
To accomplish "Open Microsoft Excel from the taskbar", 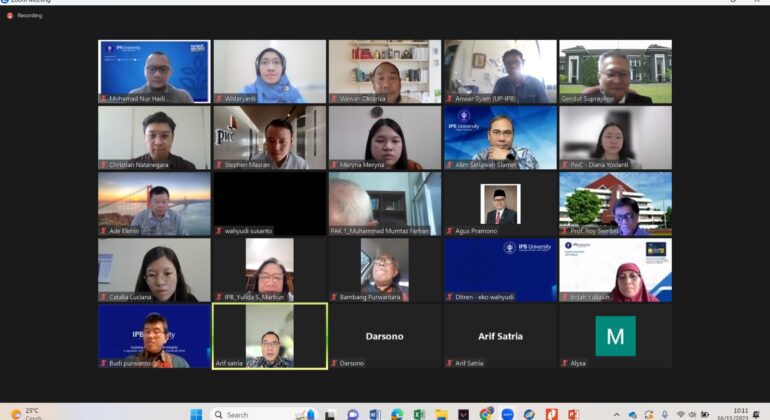I will click(x=419, y=415).
